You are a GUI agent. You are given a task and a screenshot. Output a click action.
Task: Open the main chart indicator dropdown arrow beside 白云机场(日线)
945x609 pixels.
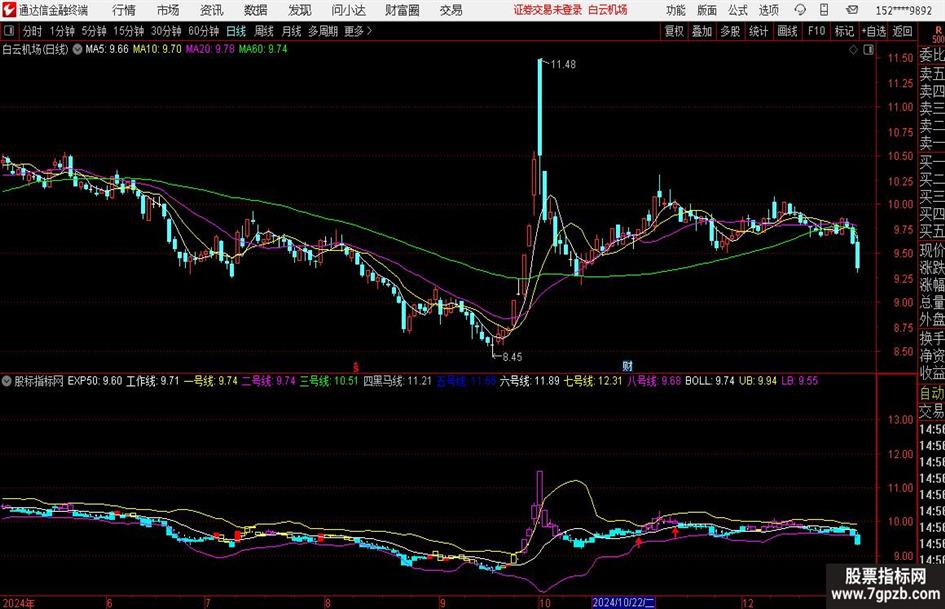tap(77, 49)
